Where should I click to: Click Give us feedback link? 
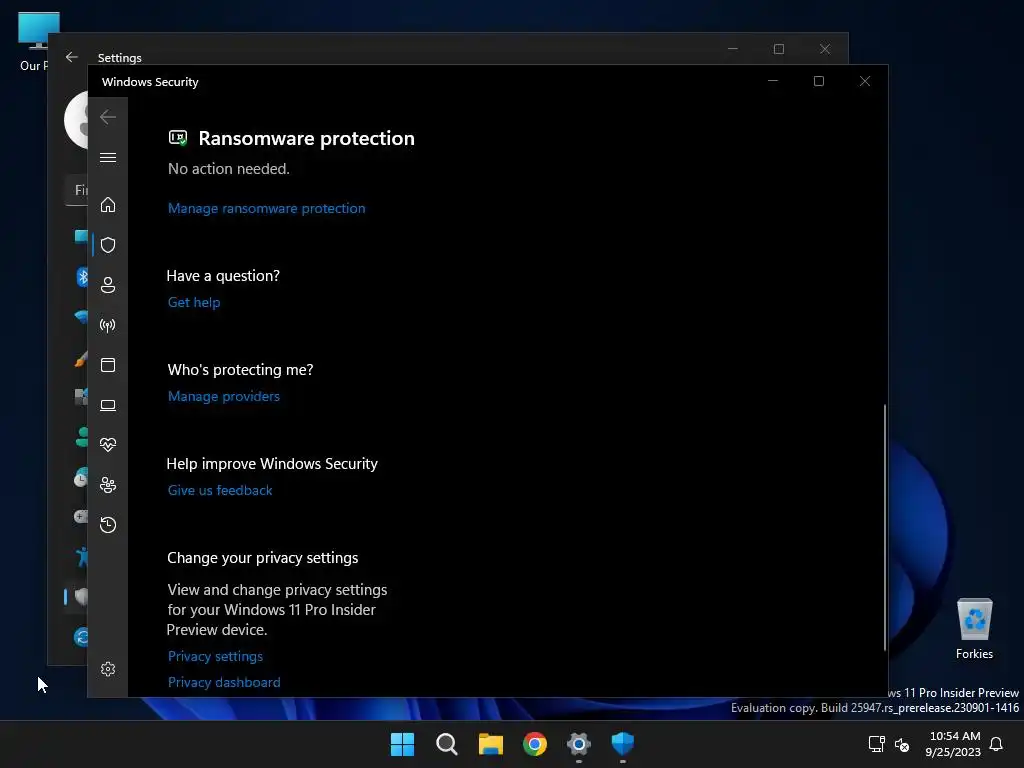pyautogui.click(x=220, y=490)
